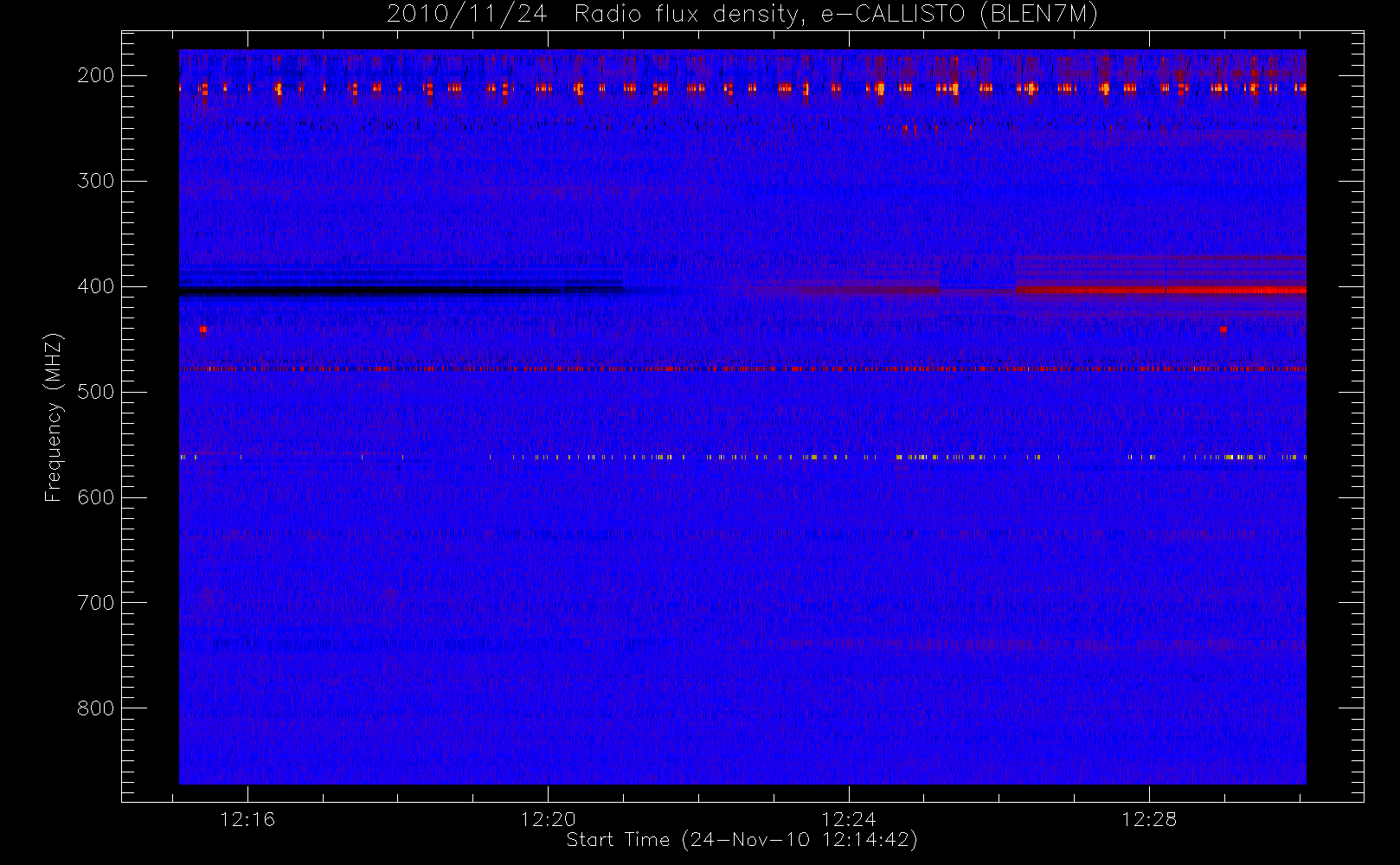Click the 200 frequency tick label
Image resolution: width=1400 pixels, height=865 pixels.
tap(95, 75)
